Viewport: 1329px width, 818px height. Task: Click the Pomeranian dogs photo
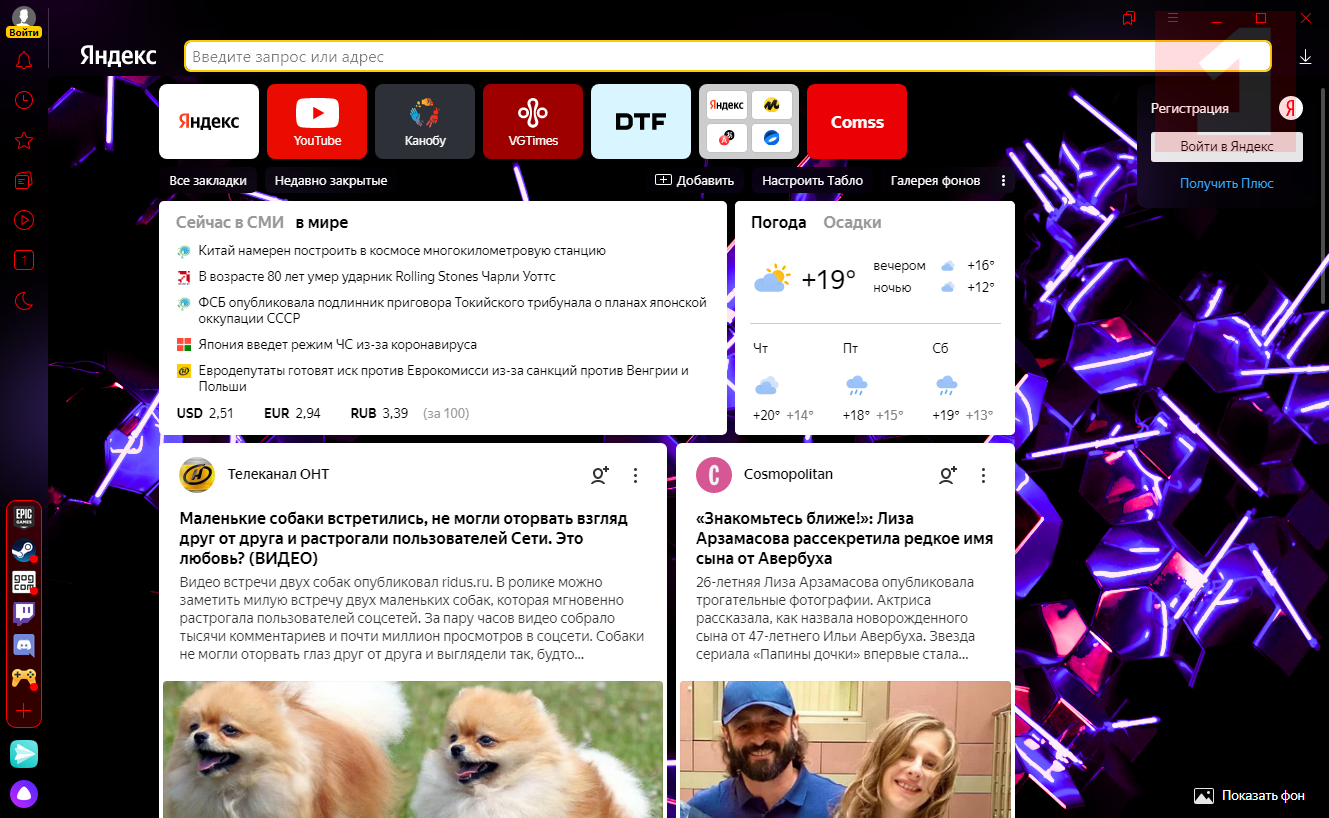[x=413, y=749]
